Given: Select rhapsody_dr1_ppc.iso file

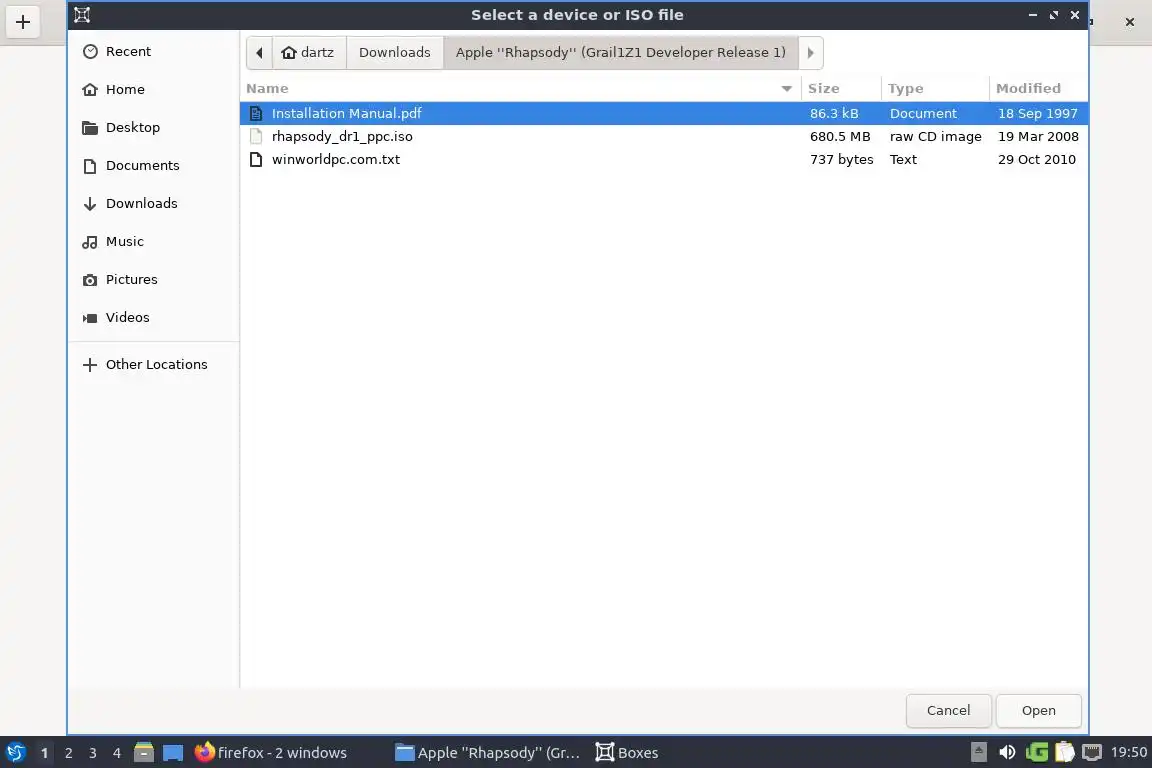Looking at the screenshot, I should click(x=664, y=137).
